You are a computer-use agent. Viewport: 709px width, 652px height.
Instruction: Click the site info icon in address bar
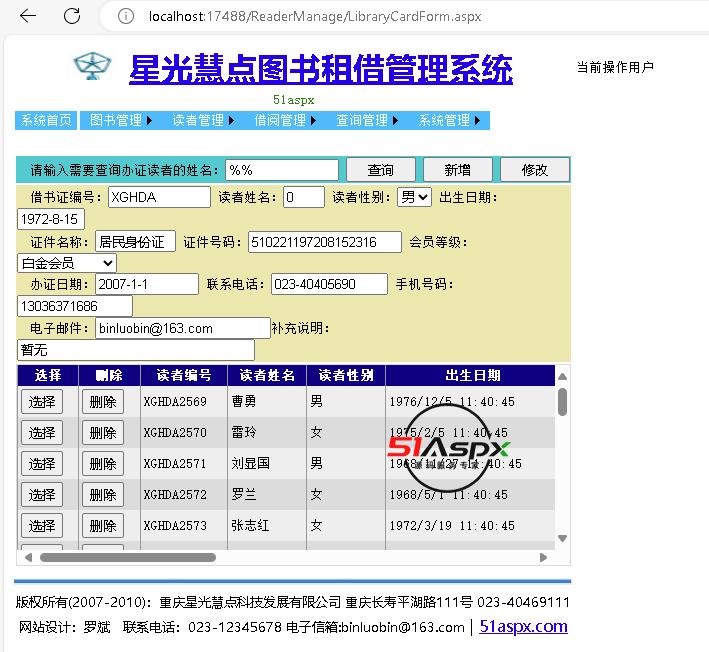(125, 16)
